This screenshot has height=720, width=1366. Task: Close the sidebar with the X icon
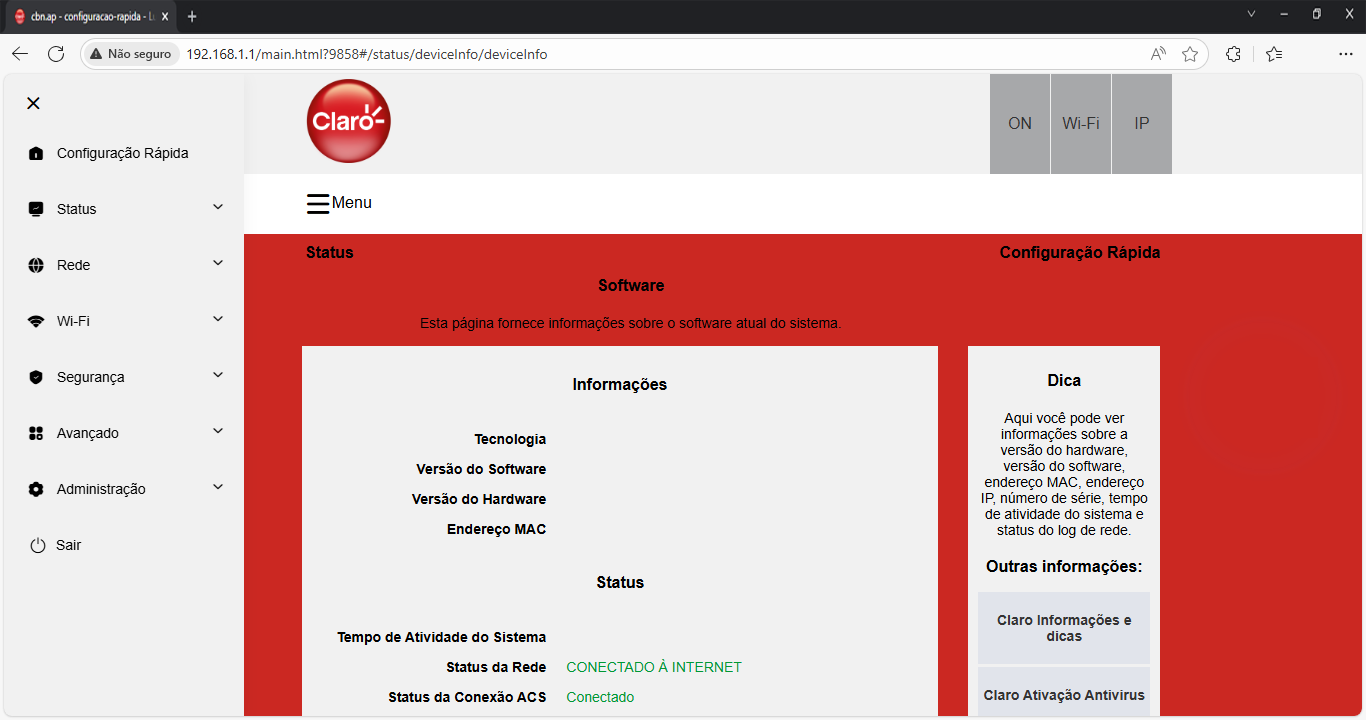(x=33, y=103)
